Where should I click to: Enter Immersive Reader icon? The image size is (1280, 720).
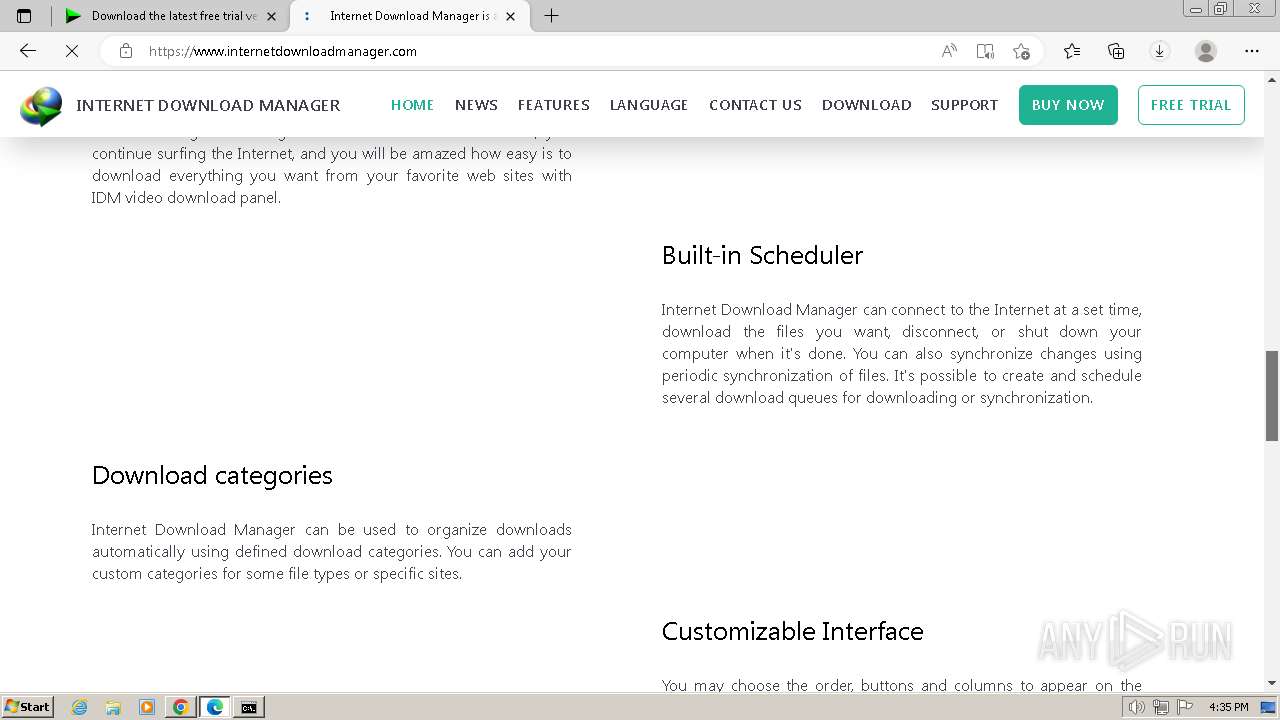[985, 51]
